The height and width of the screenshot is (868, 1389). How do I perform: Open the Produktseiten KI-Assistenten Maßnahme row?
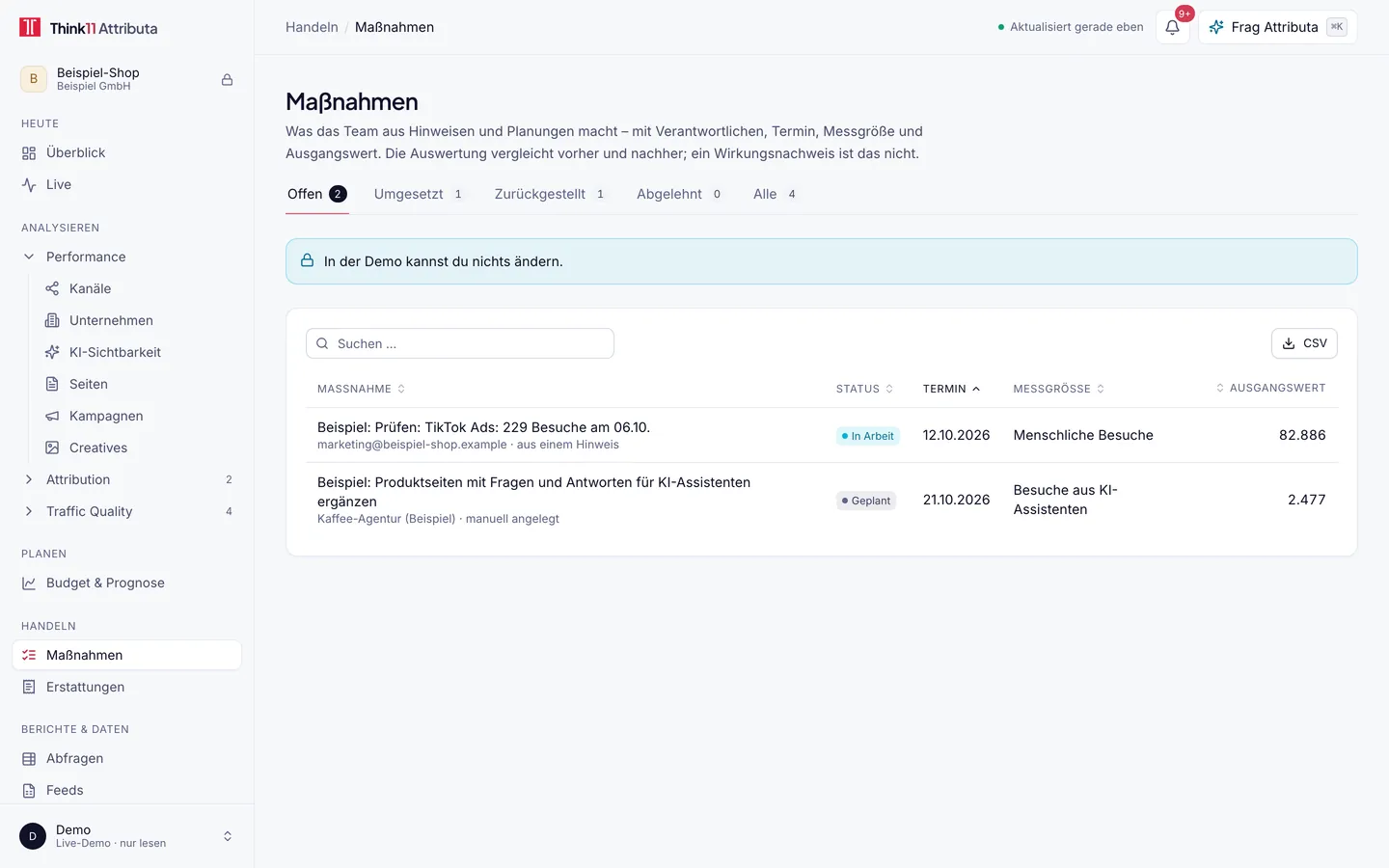click(x=822, y=500)
